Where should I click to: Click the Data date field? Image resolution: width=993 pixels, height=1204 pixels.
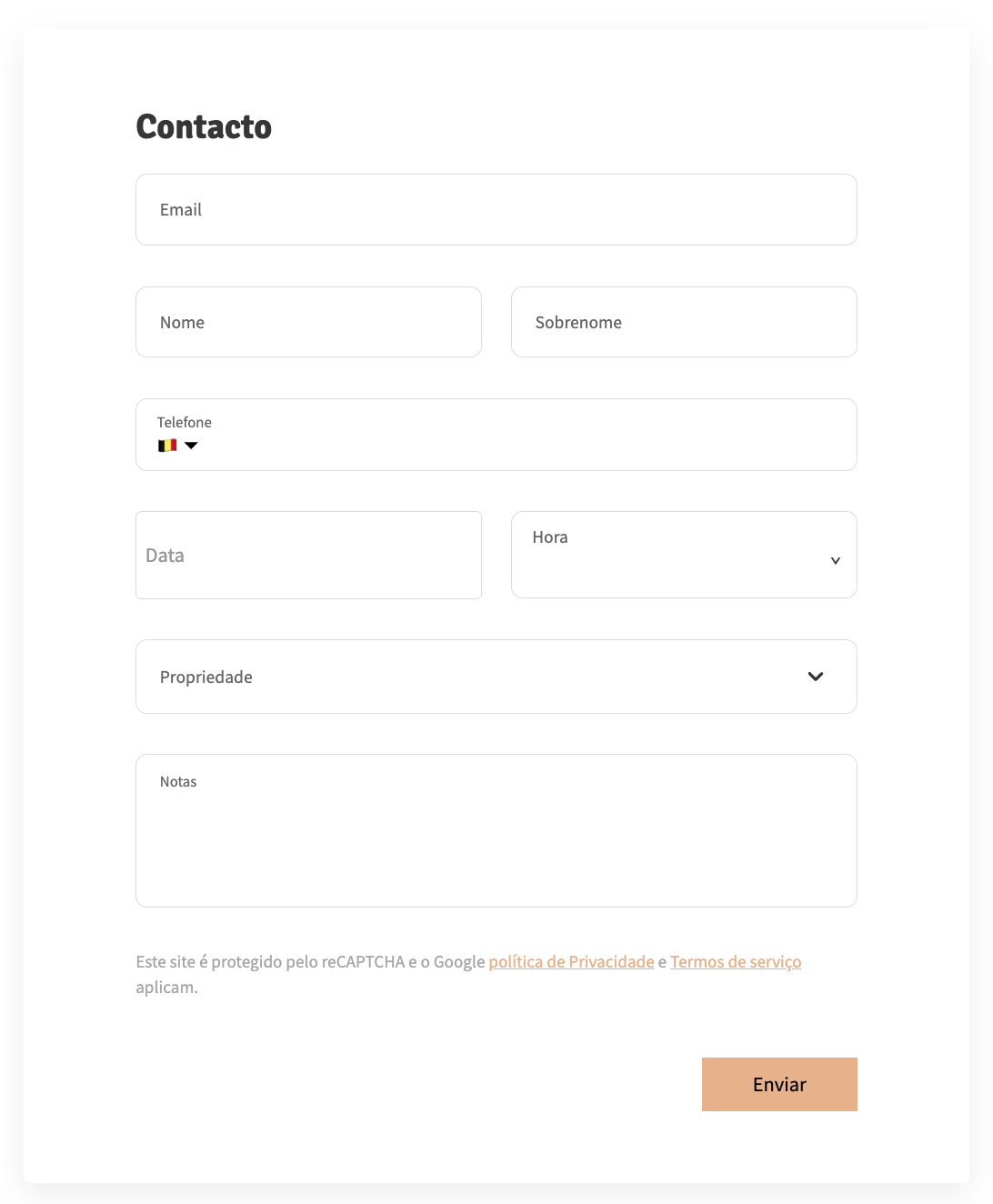coord(308,555)
